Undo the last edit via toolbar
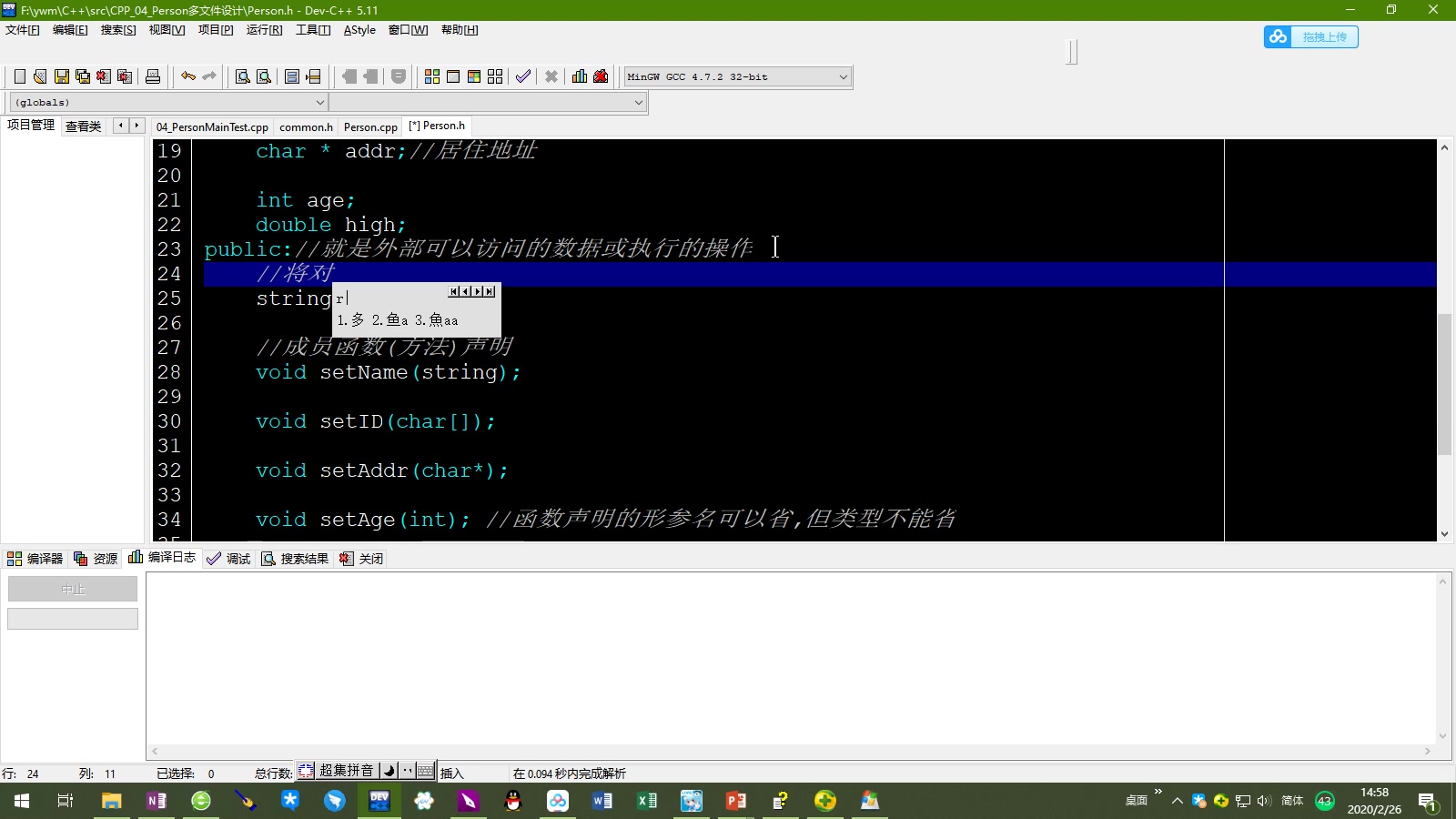 point(188,76)
